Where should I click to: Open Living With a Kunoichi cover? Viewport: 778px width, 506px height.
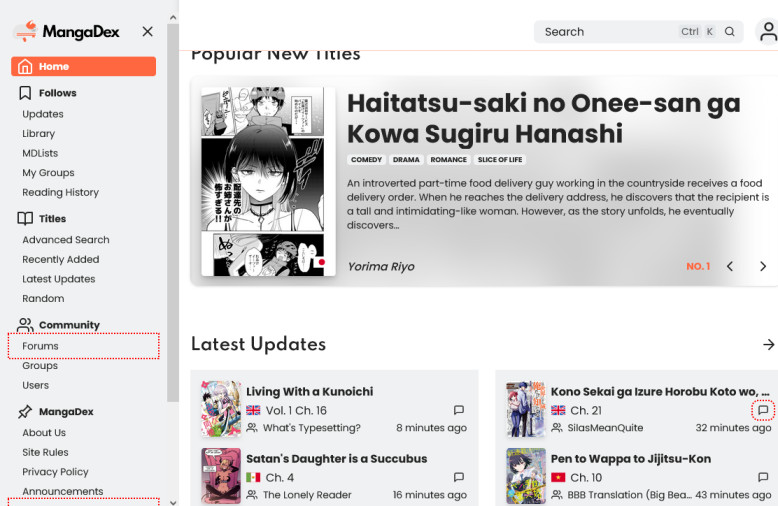pyautogui.click(x=221, y=409)
